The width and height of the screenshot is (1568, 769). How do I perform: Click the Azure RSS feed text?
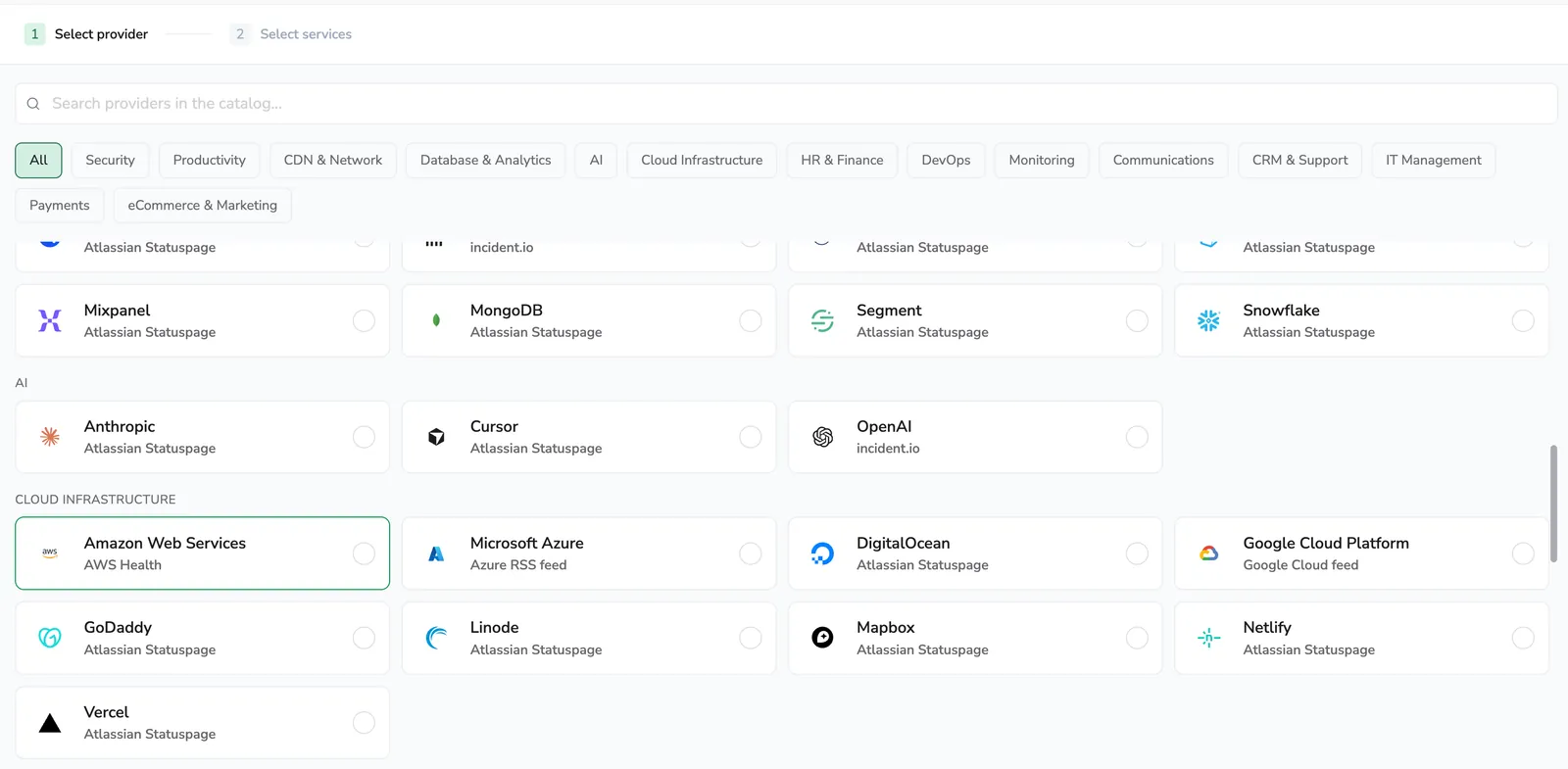(518, 565)
